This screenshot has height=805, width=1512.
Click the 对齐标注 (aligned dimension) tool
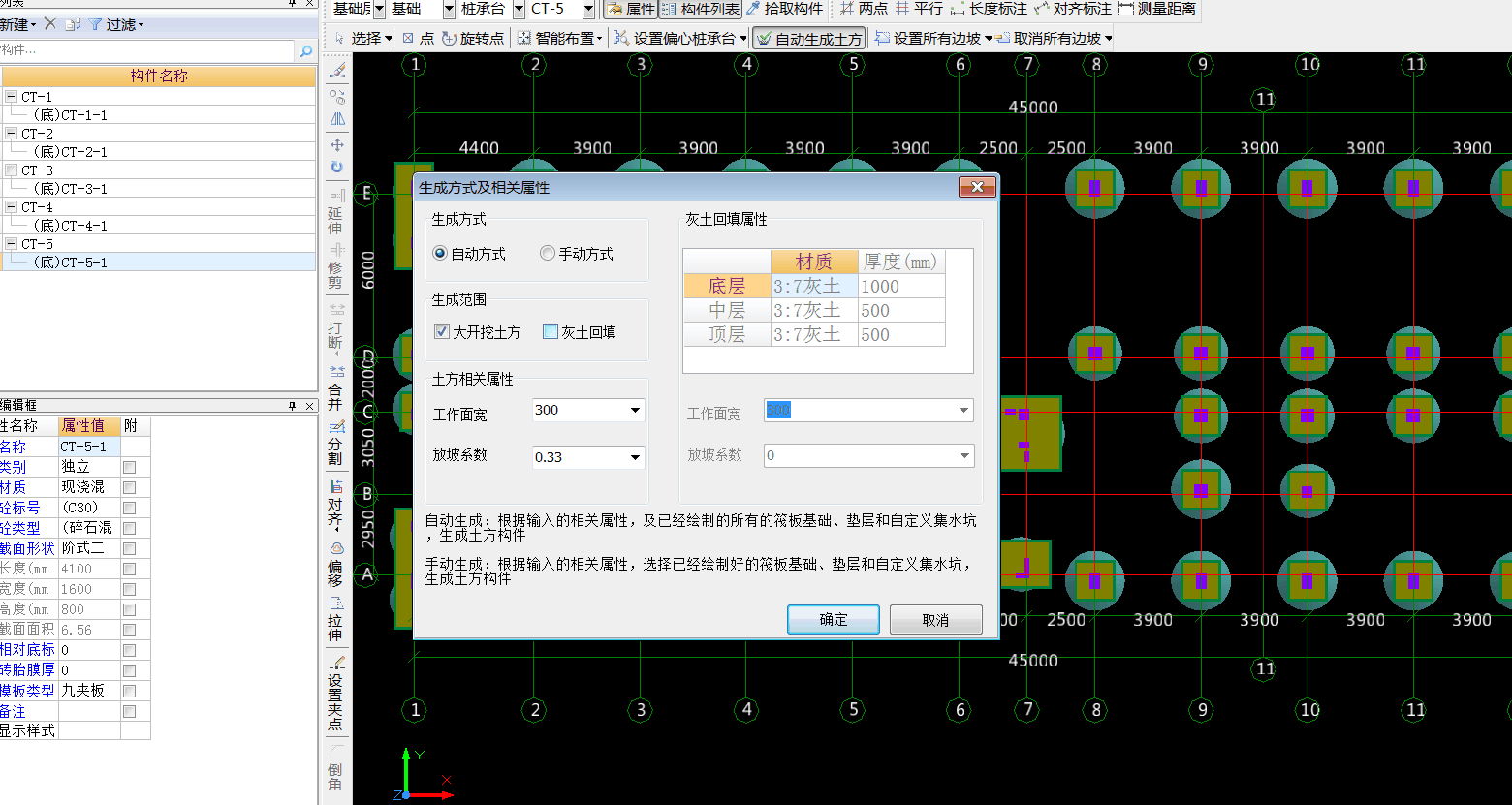point(1072,9)
